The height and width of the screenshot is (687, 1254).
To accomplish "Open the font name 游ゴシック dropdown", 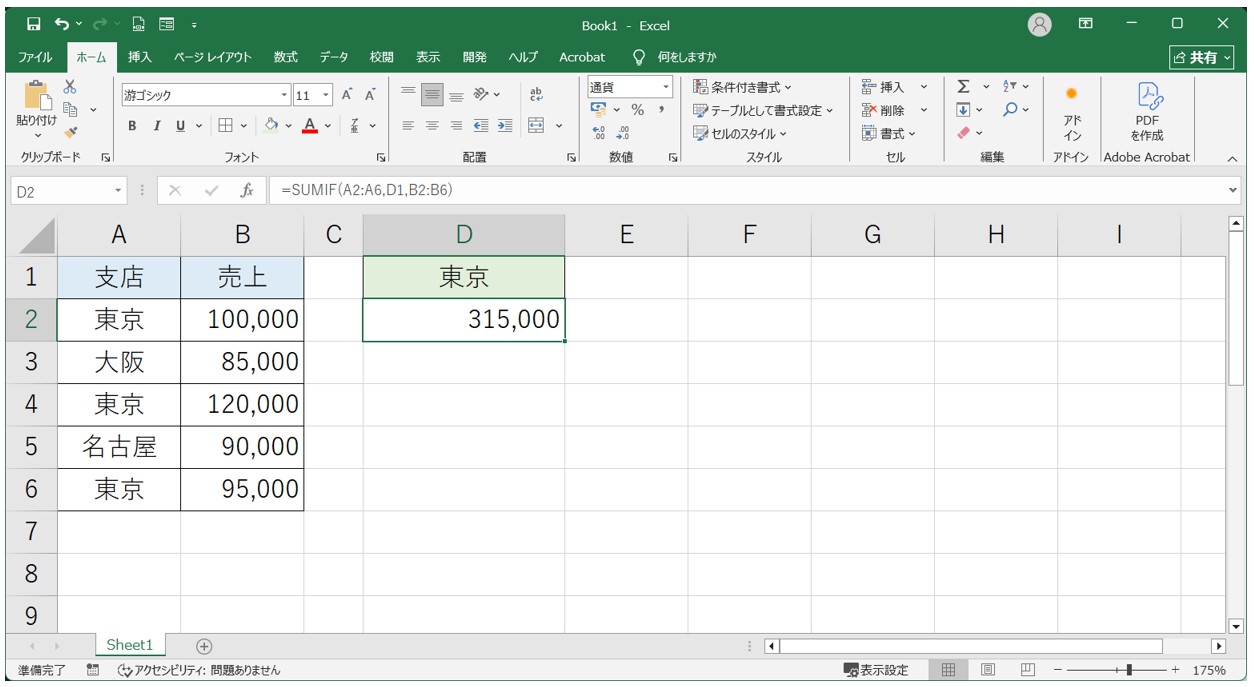I will click(x=284, y=96).
